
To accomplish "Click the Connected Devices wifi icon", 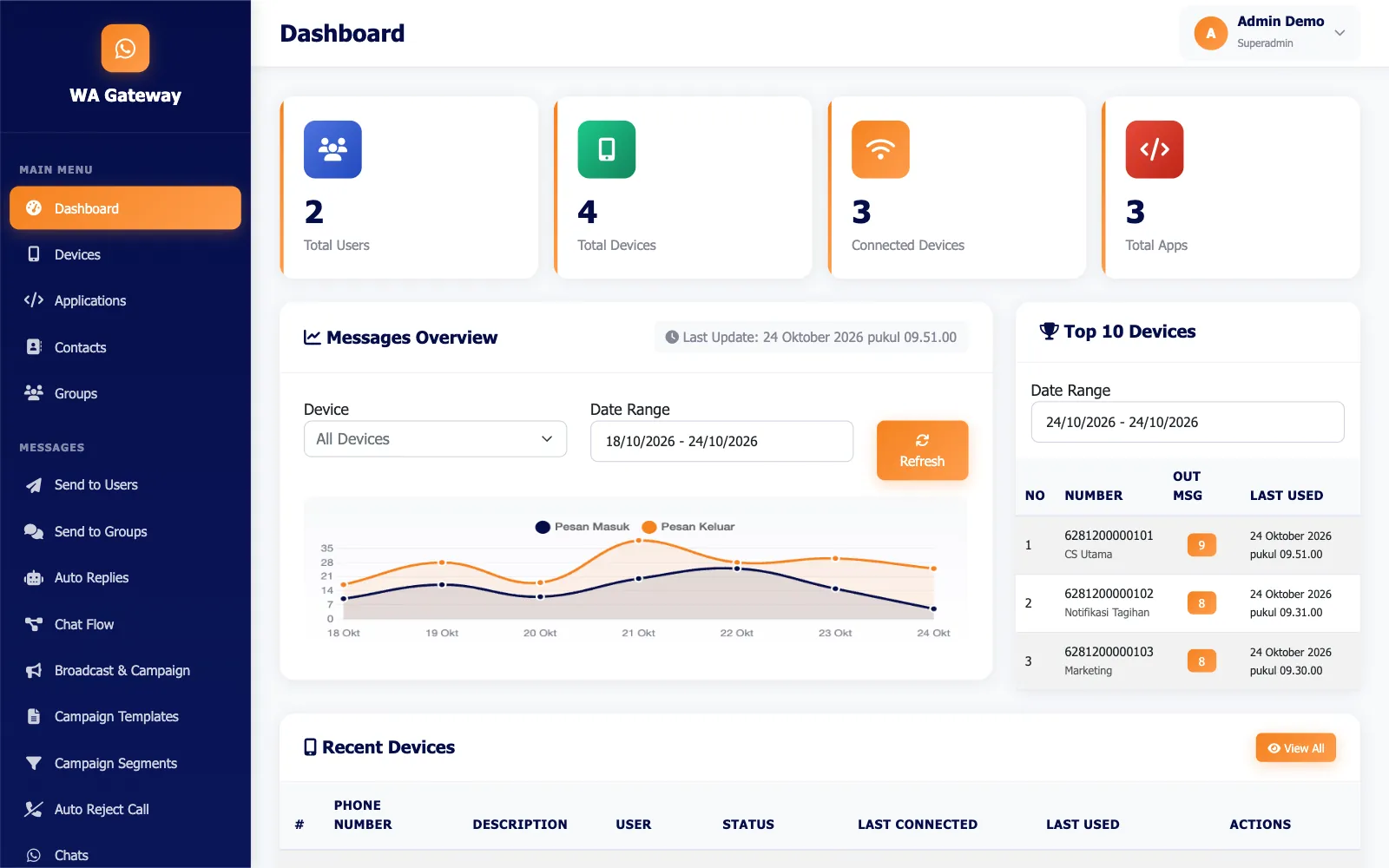I will click(880, 149).
